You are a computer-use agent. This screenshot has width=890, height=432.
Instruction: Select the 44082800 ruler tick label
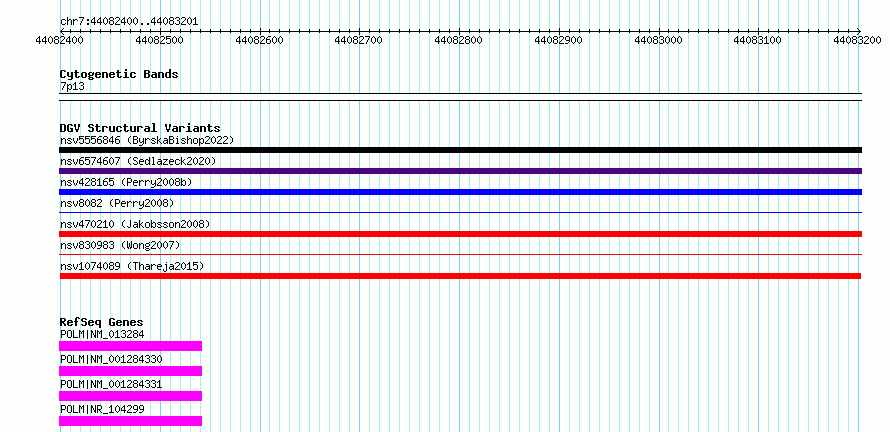click(458, 40)
